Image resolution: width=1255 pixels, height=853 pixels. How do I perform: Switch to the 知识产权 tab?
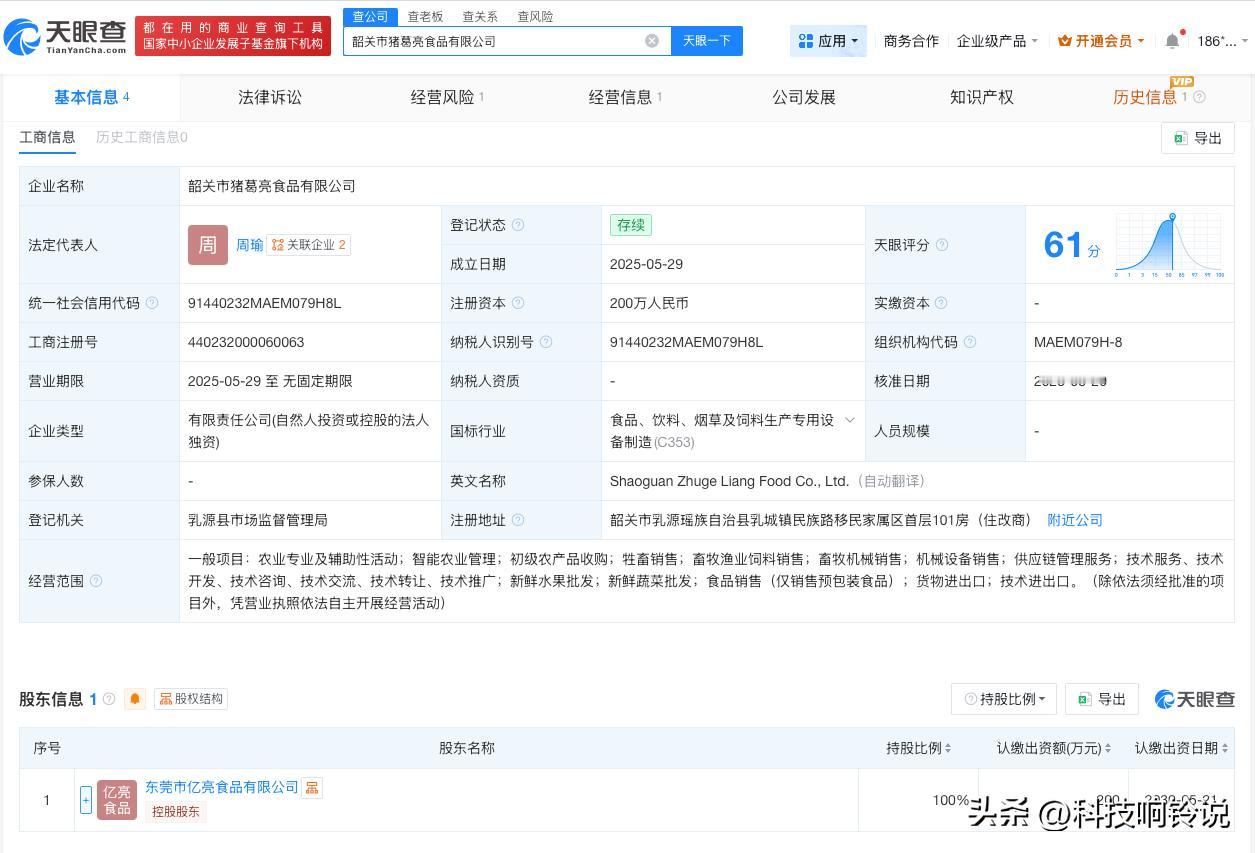pos(981,97)
